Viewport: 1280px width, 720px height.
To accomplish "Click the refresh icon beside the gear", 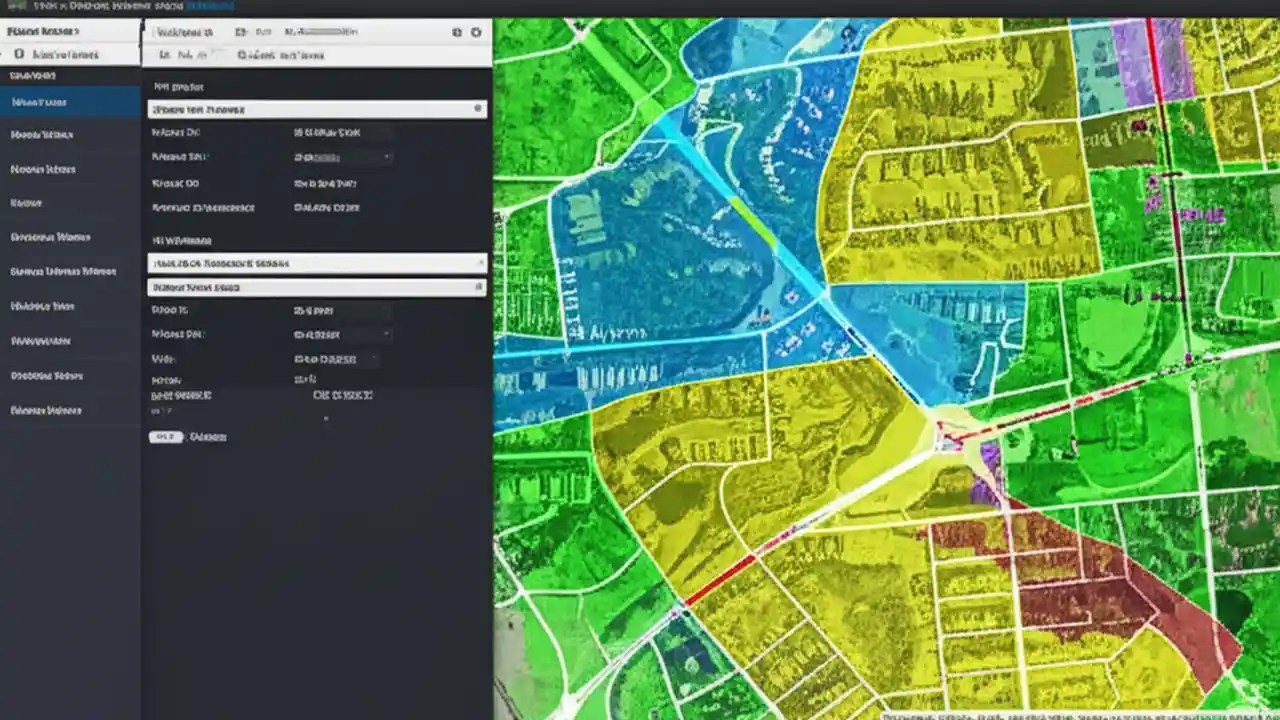I will point(456,32).
